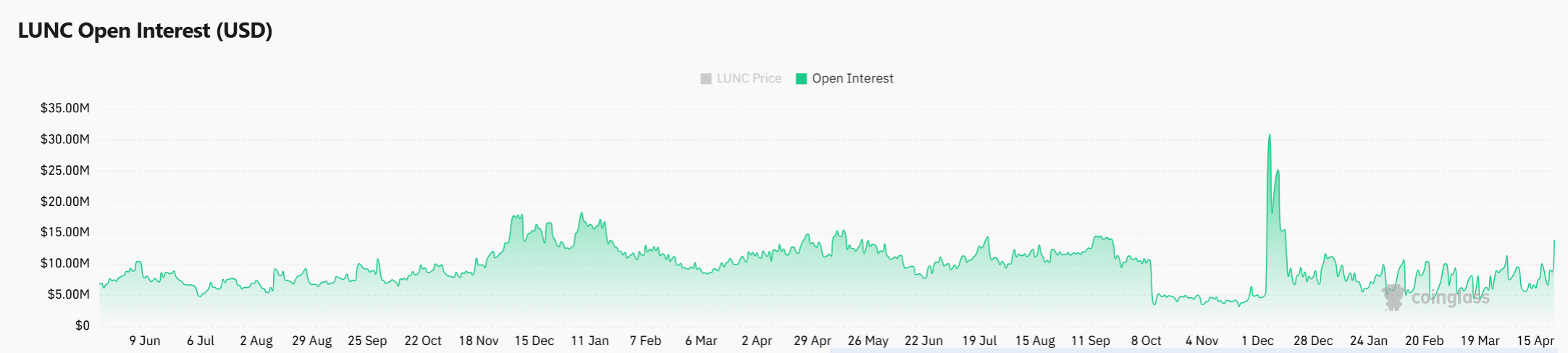This screenshot has width=1568, height=353.
Task: Click the $35.00M y-axis label
Action: [65, 108]
